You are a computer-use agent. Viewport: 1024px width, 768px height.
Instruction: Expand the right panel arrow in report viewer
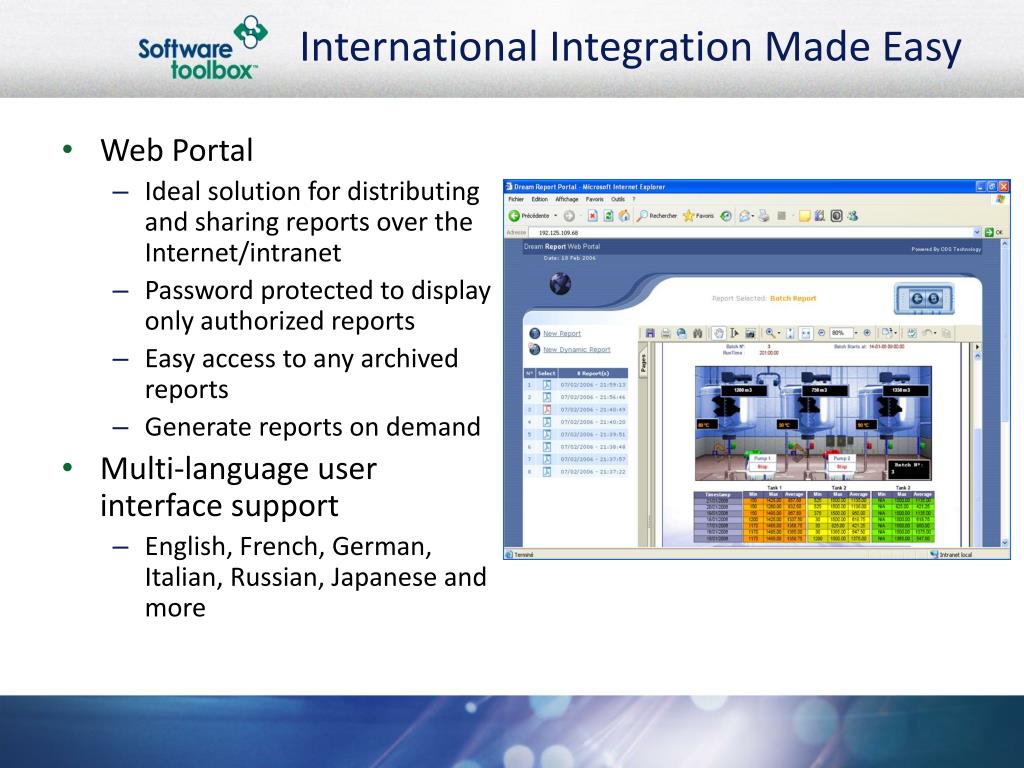tap(977, 347)
